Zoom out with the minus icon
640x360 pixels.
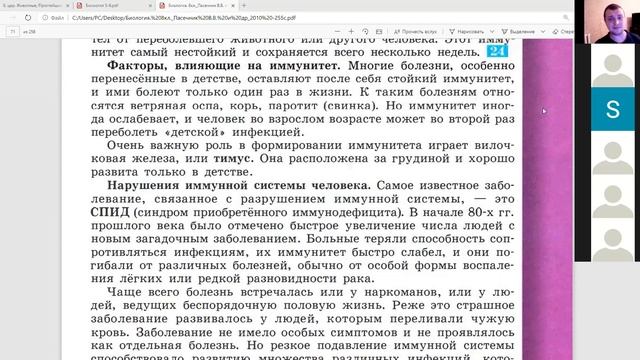pos(337,31)
